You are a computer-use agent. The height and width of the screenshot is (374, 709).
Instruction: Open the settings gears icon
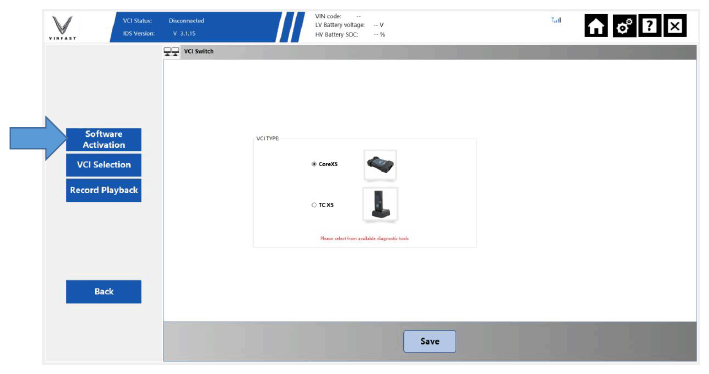tap(623, 26)
